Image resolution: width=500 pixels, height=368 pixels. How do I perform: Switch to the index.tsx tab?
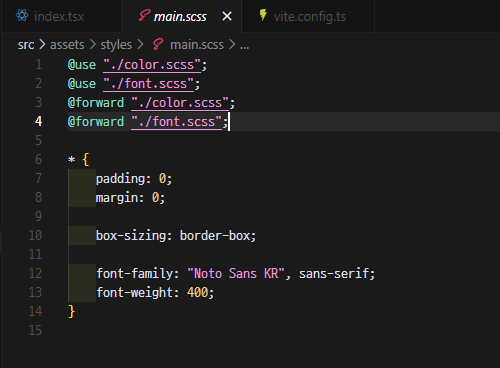(61, 16)
